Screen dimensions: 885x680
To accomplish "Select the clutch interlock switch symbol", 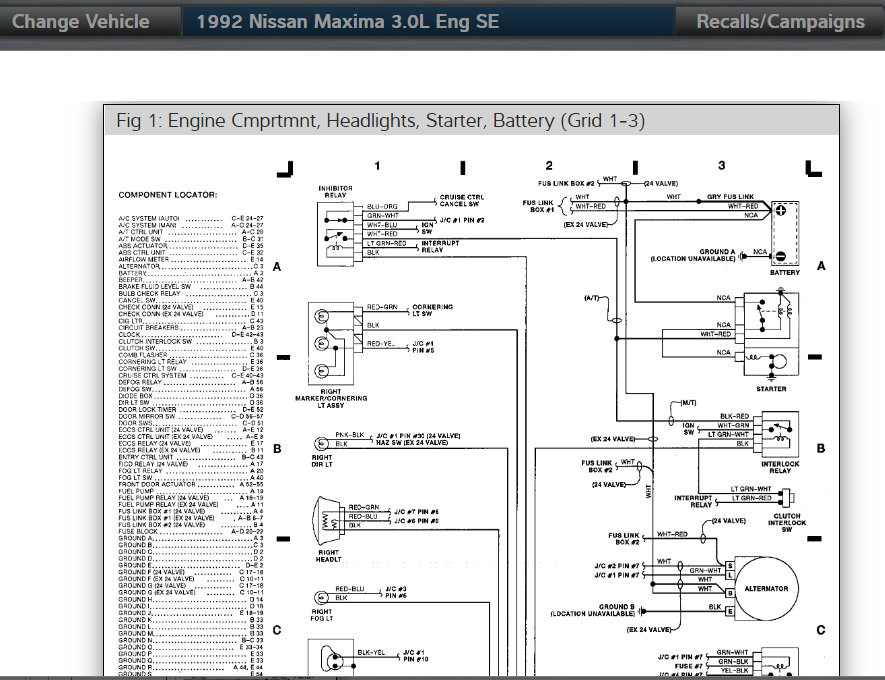I will 786,494.
